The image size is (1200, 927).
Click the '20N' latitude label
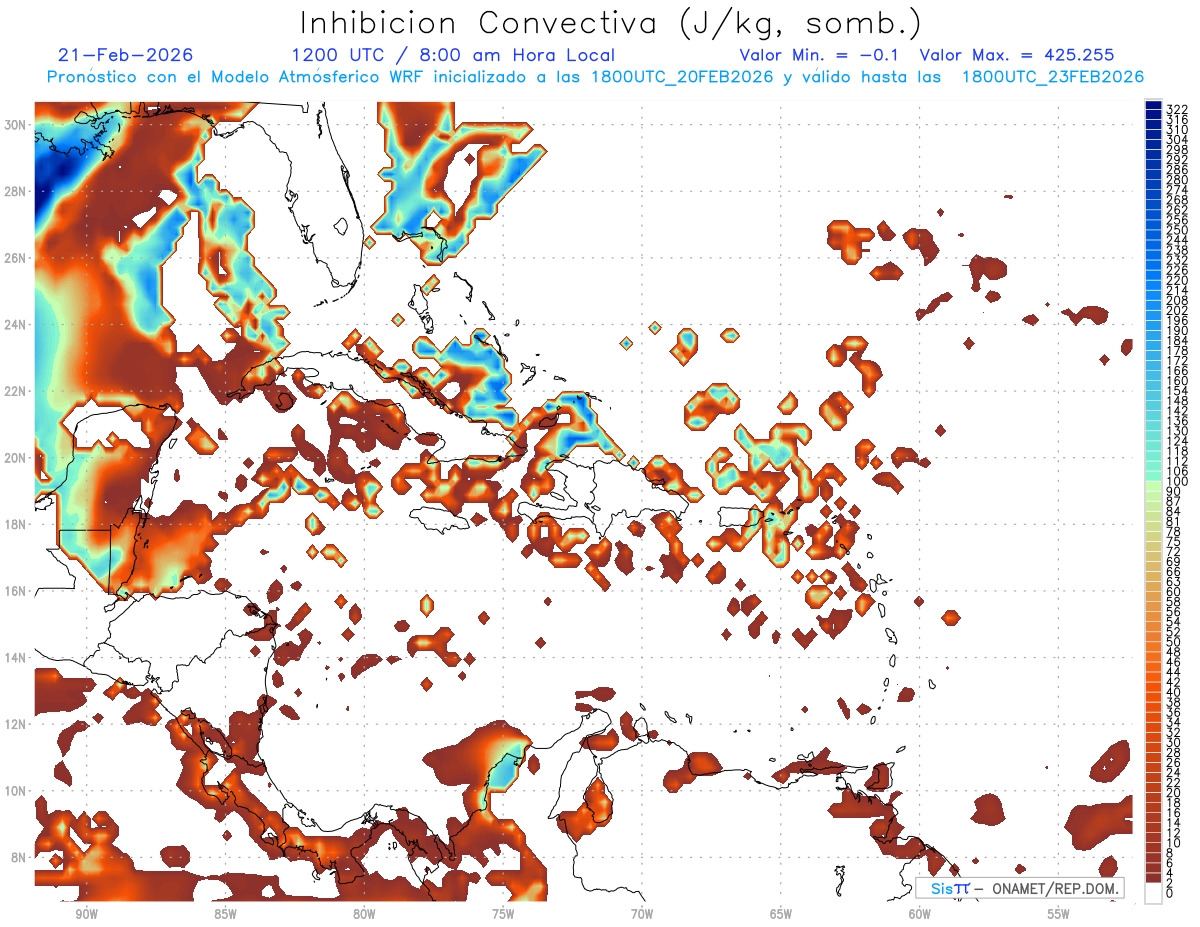click(15, 458)
